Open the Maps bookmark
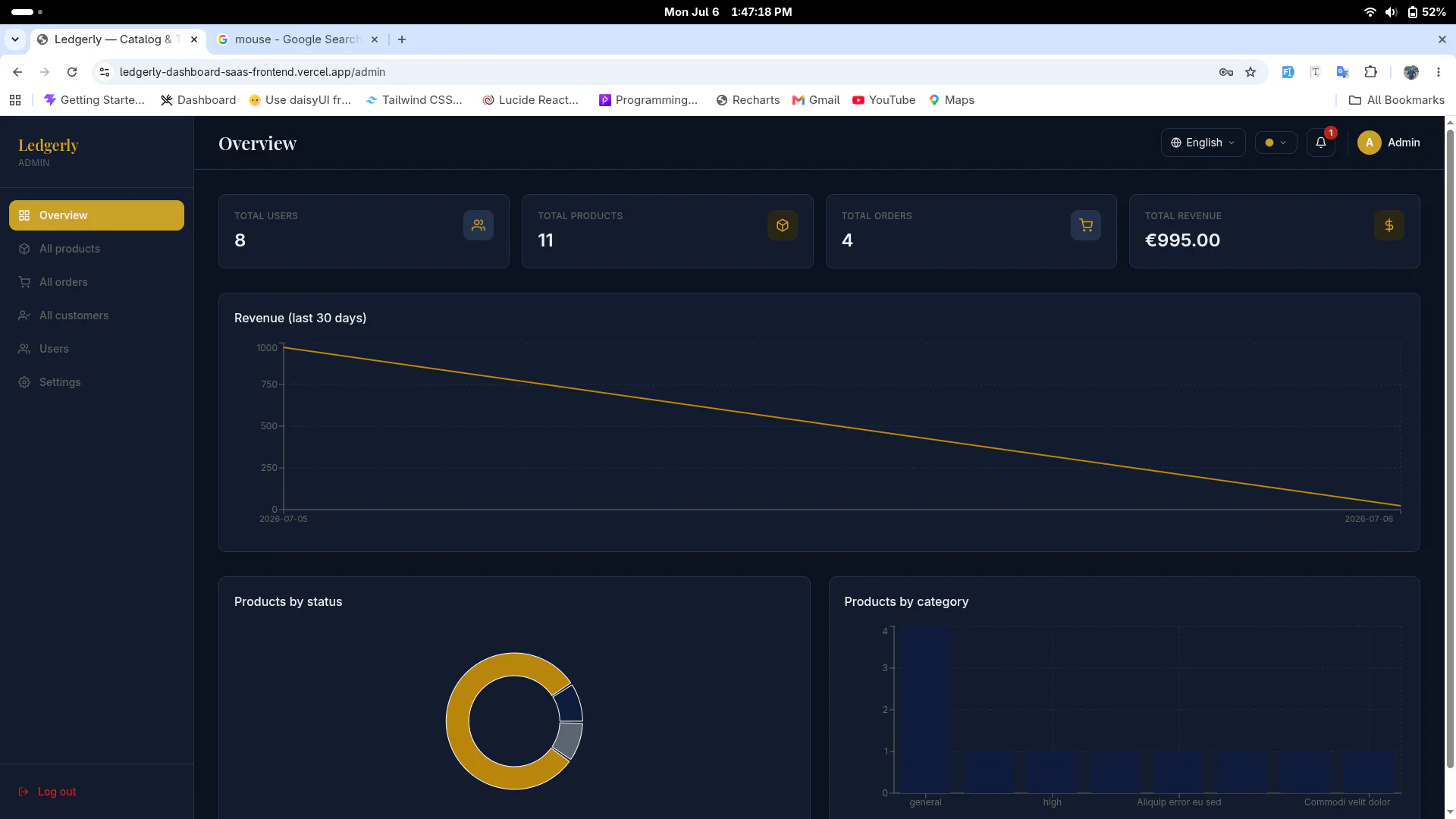Image resolution: width=1456 pixels, height=819 pixels. (x=952, y=100)
